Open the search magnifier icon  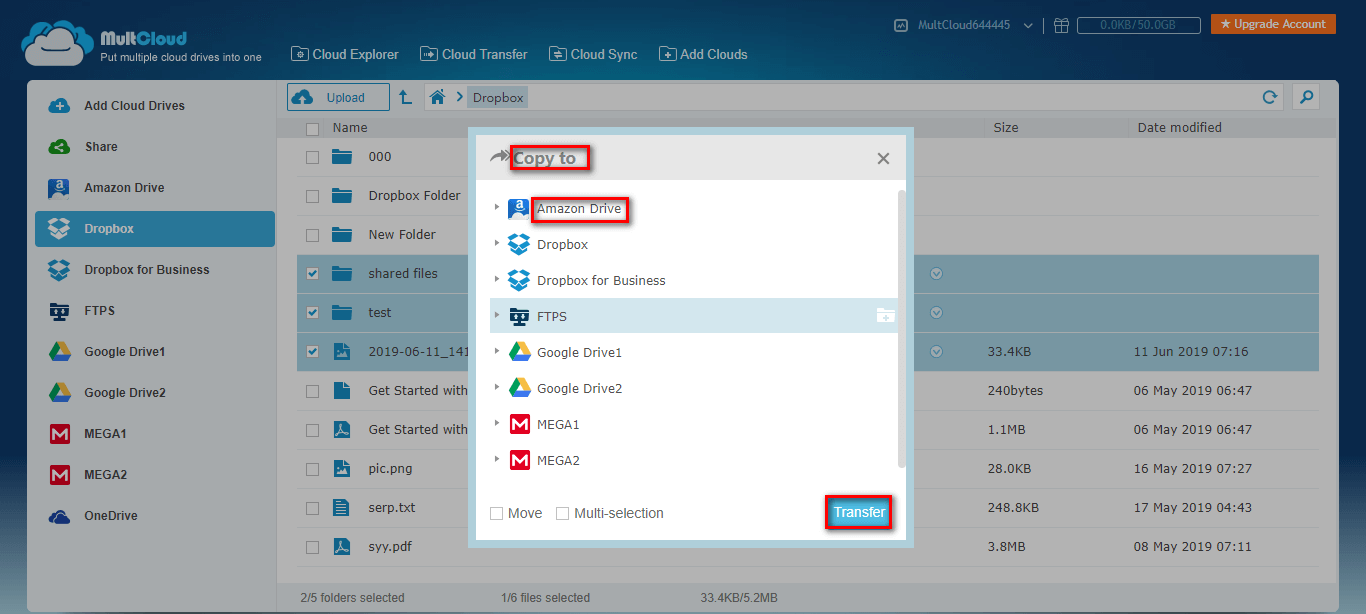click(x=1305, y=97)
